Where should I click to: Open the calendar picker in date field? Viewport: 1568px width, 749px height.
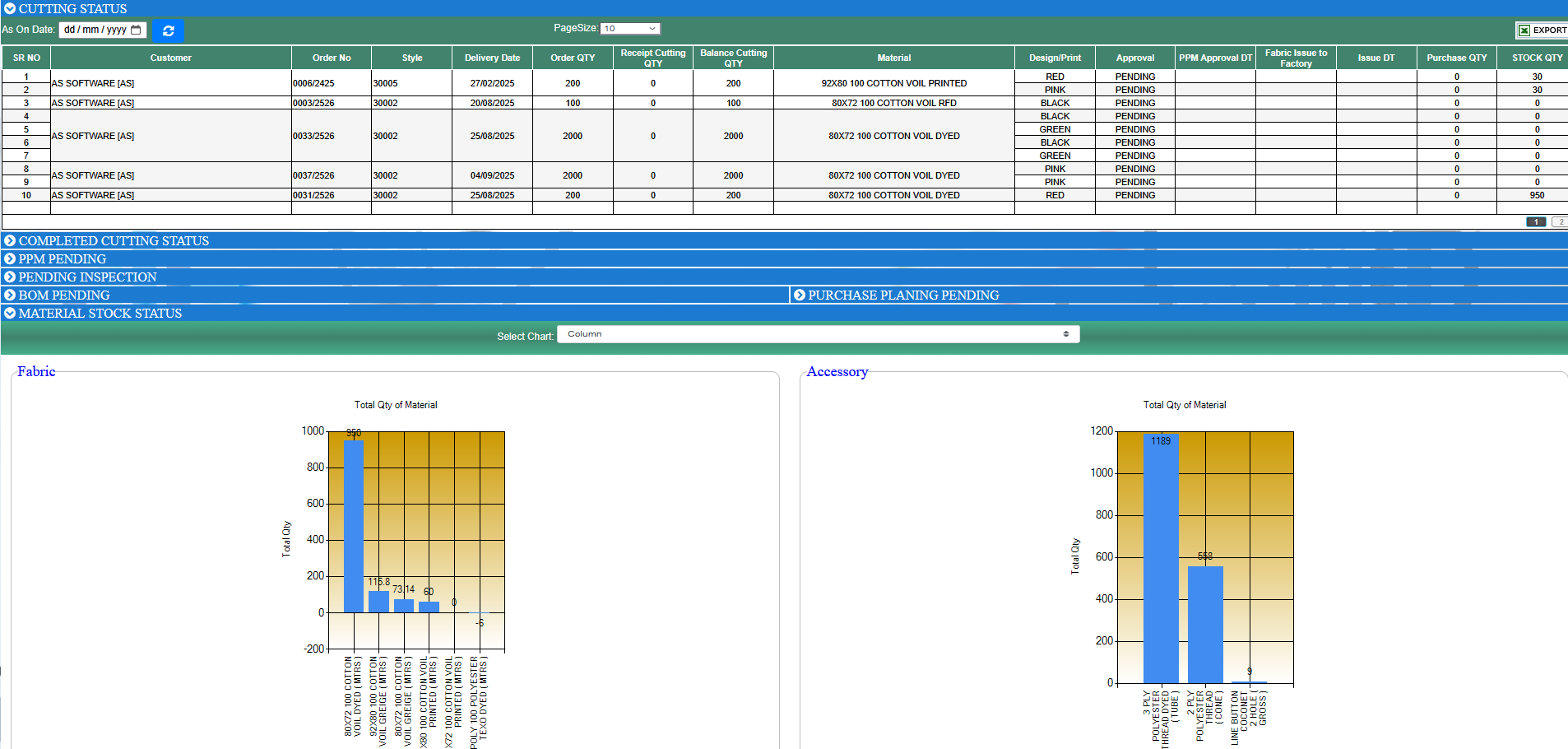(x=137, y=30)
